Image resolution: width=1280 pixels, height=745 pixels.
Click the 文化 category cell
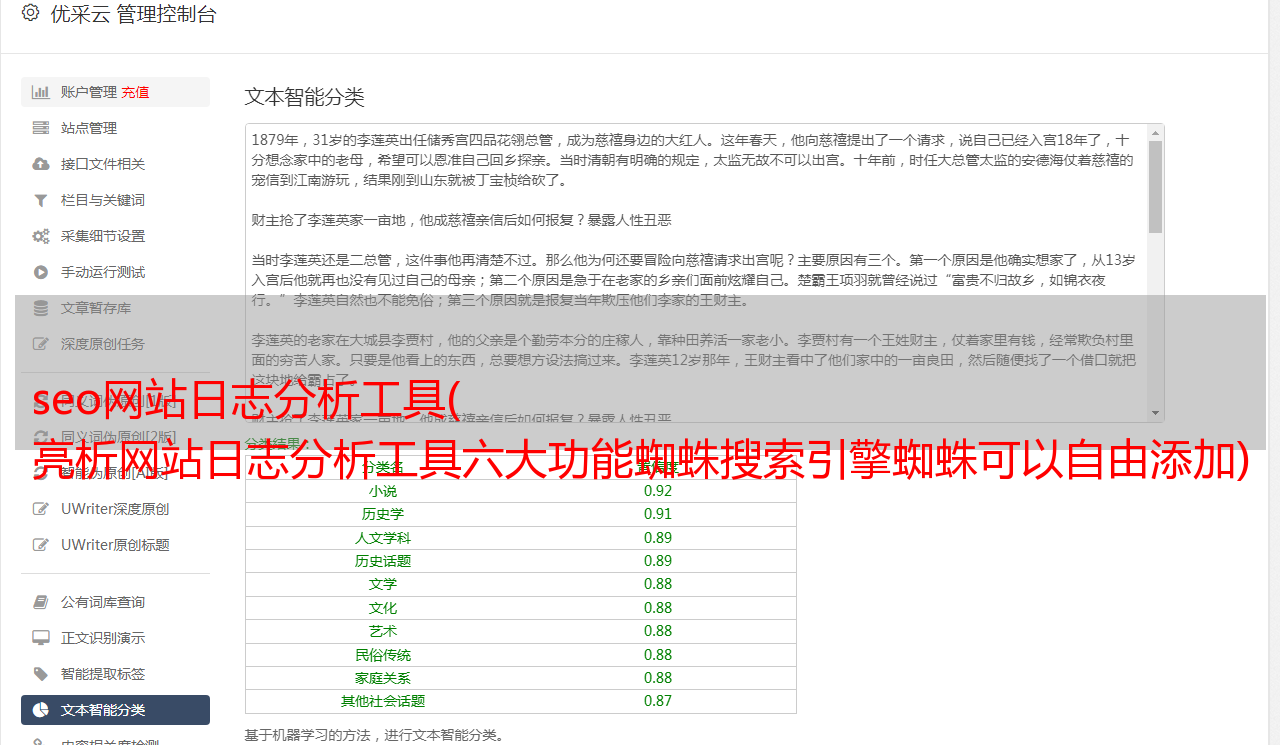383,608
